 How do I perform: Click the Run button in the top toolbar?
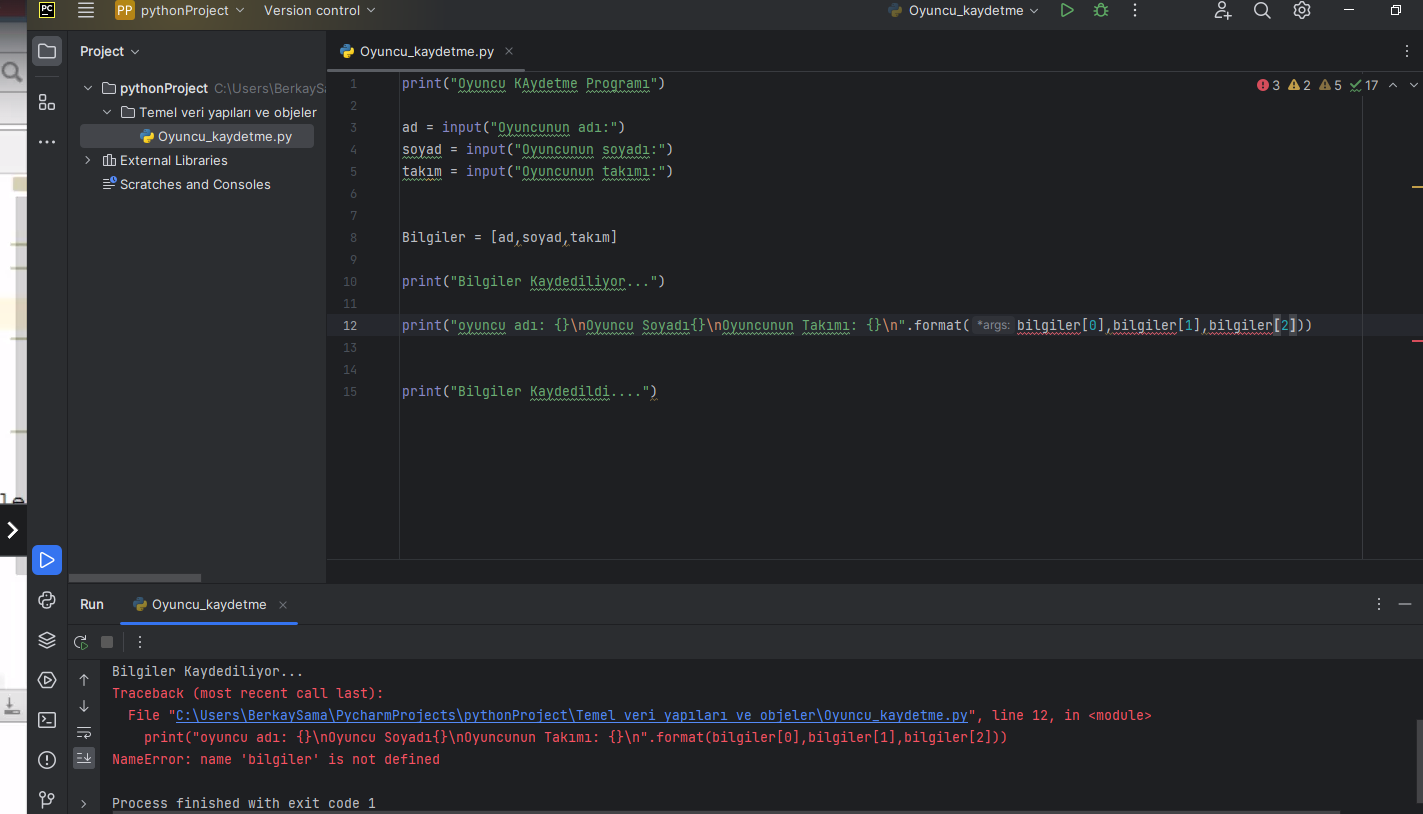coord(1067,10)
